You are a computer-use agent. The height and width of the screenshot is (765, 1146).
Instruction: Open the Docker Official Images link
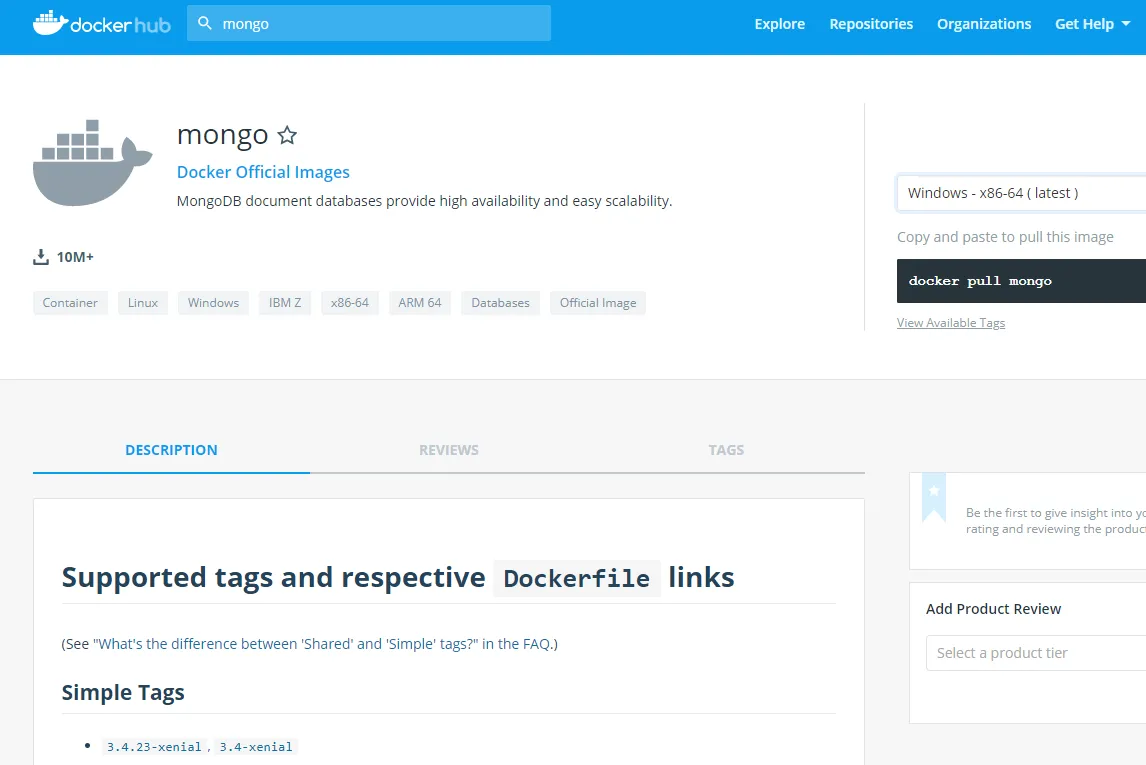[x=263, y=172]
